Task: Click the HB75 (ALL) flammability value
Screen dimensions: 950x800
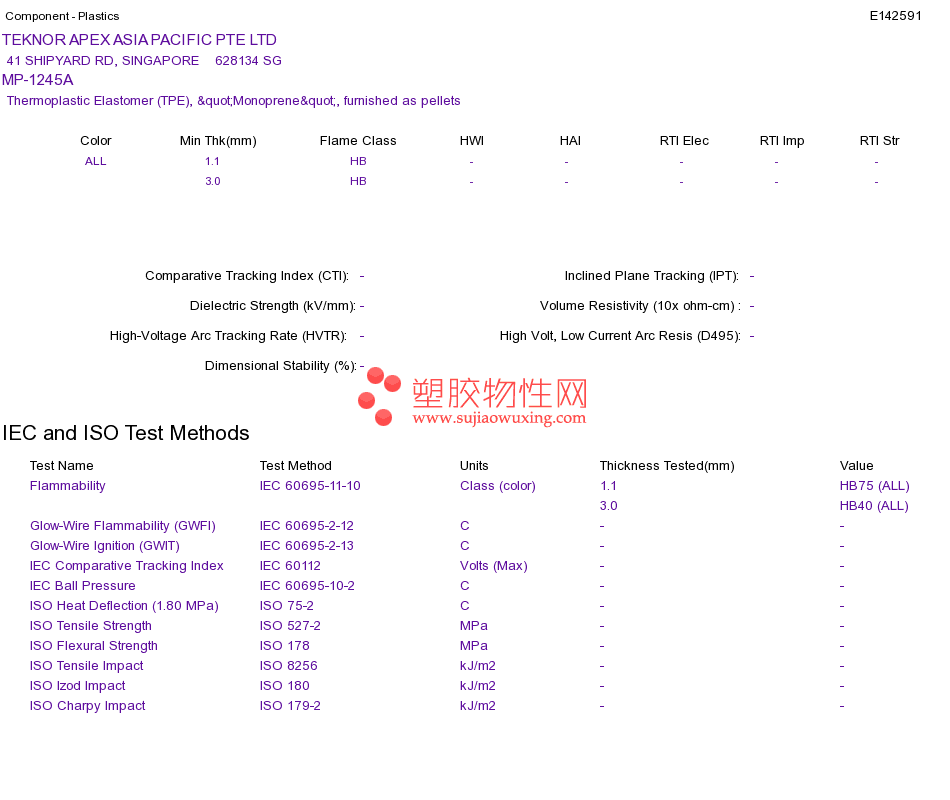Action: point(874,486)
